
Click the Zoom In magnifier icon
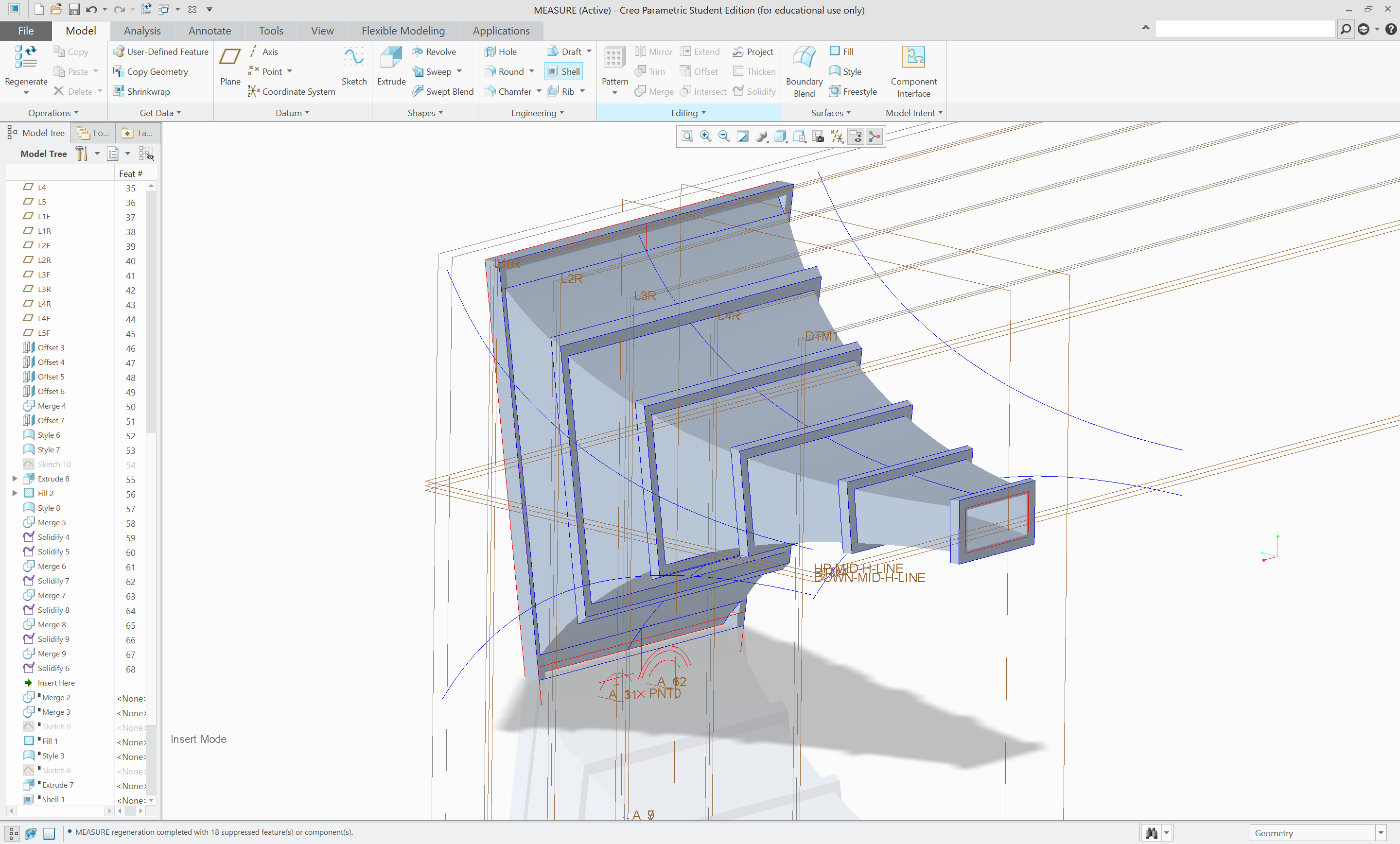(x=705, y=137)
